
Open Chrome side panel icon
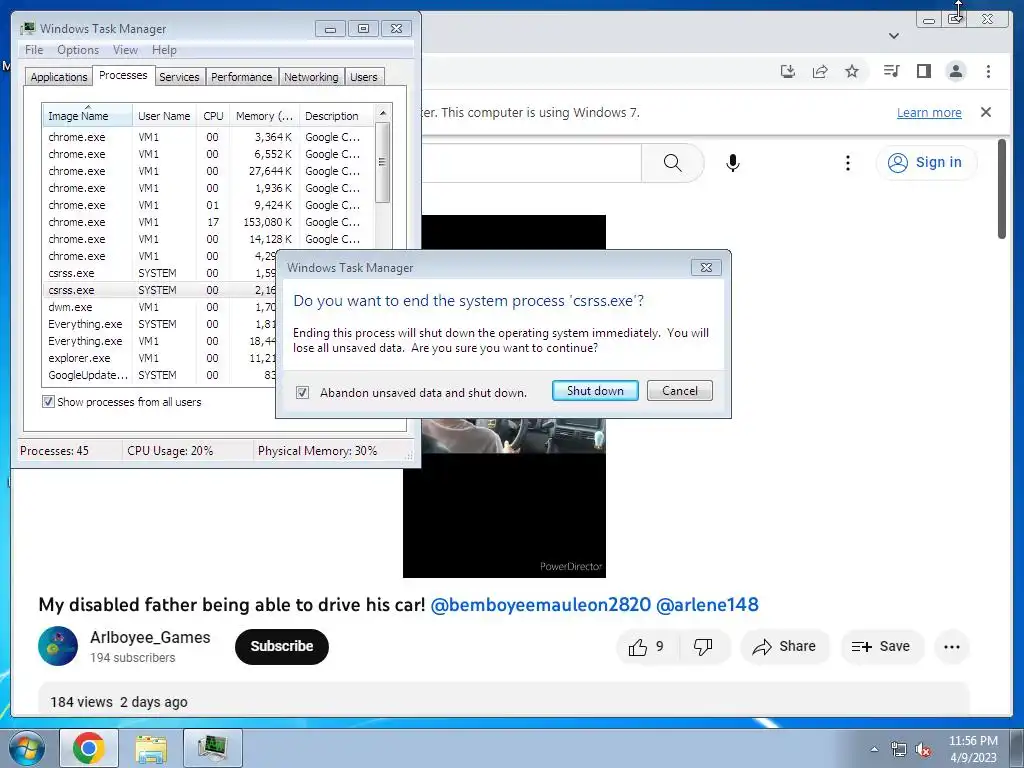click(923, 71)
